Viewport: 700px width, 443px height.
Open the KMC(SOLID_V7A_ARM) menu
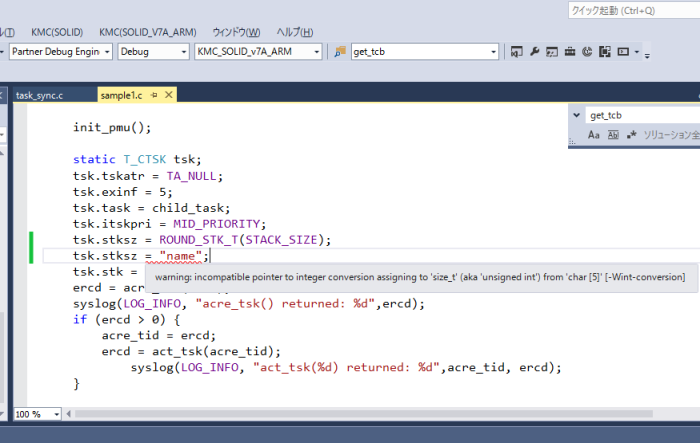(148, 31)
